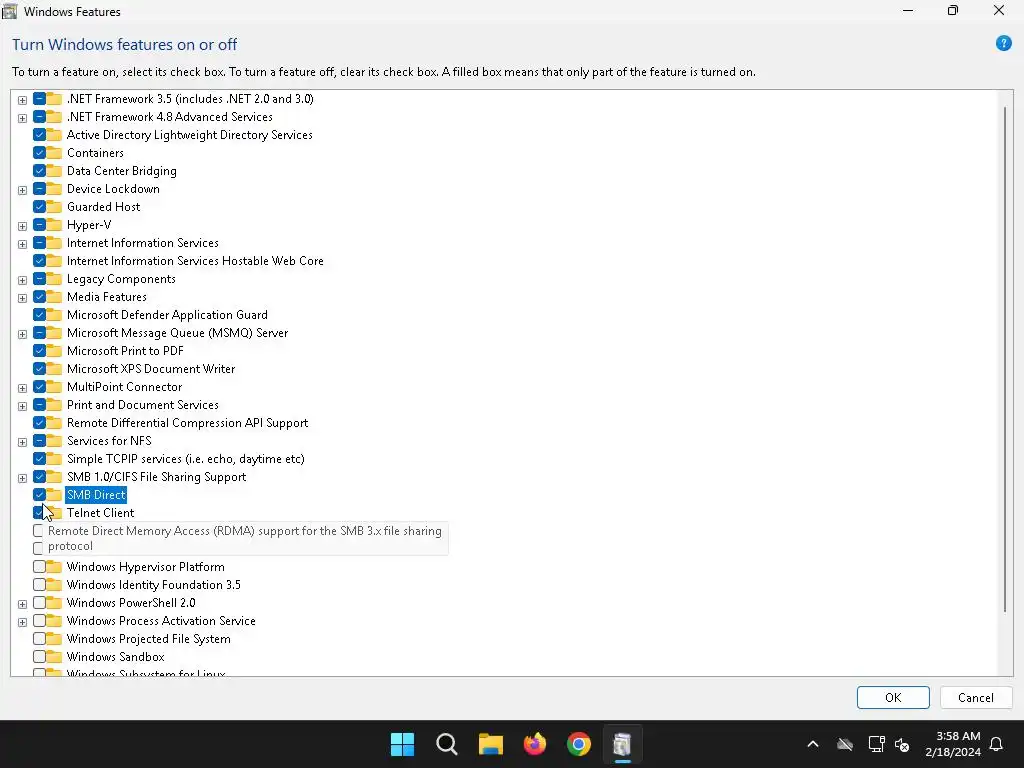The width and height of the screenshot is (1024, 768).
Task: Click the Windows Features title bar icon
Action: click(9, 11)
